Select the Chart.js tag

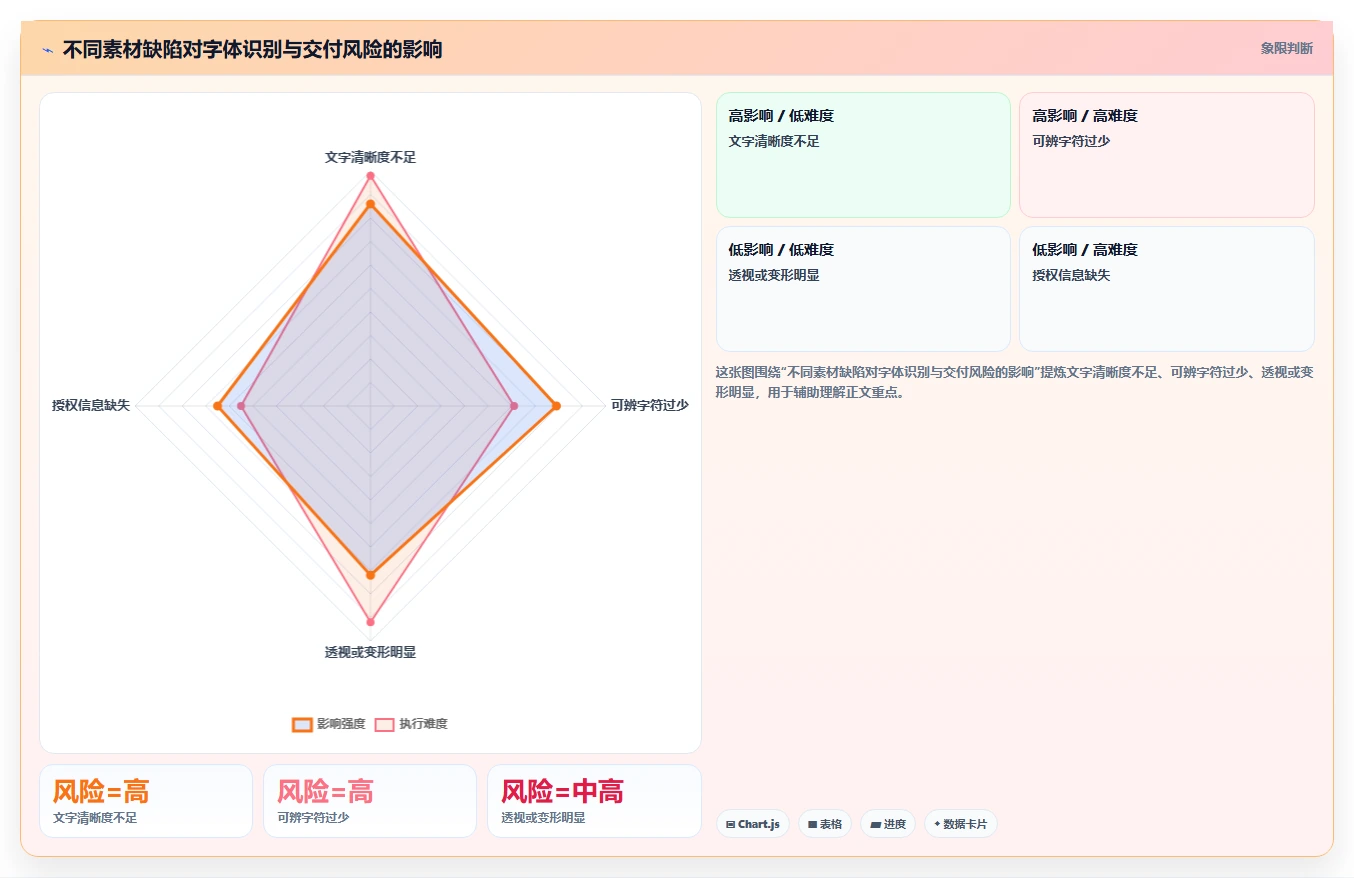(x=752, y=824)
